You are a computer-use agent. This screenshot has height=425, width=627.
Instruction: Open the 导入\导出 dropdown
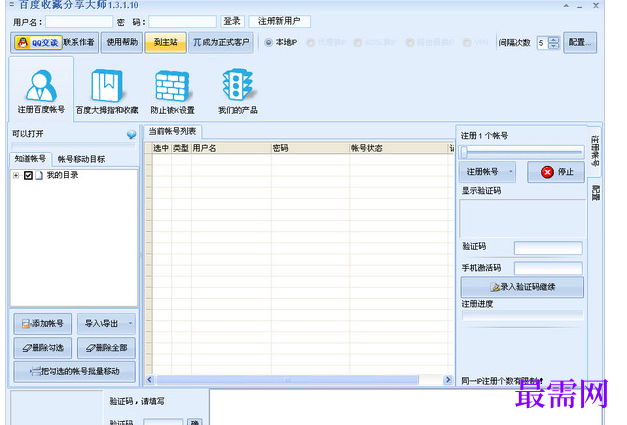106,323
